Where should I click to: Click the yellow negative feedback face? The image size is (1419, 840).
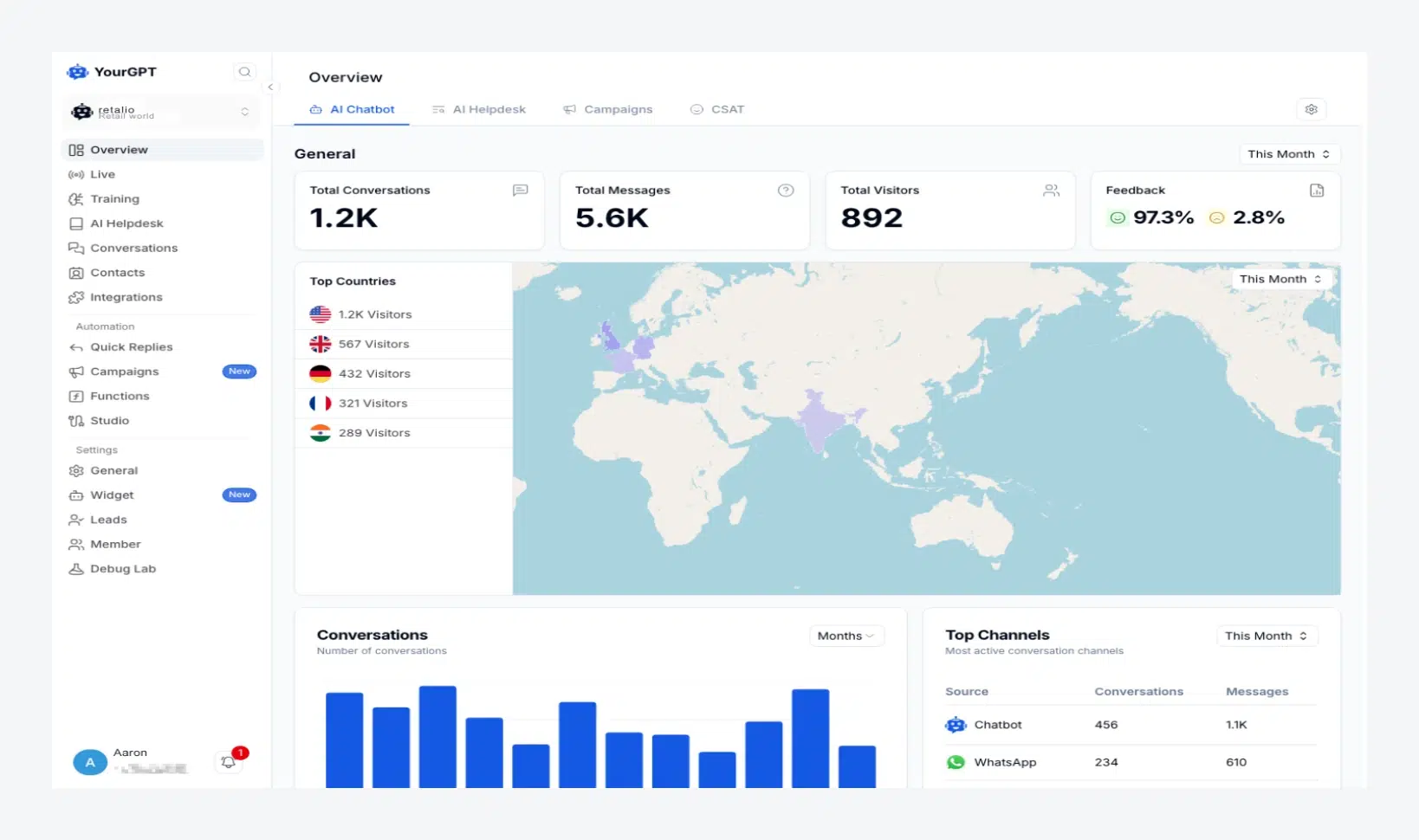tap(1217, 218)
